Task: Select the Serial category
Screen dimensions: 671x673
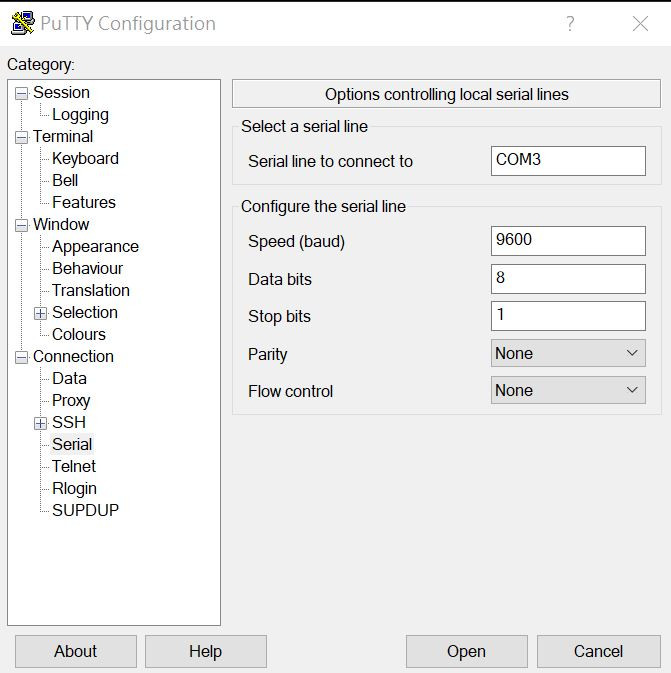Action: click(72, 444)
